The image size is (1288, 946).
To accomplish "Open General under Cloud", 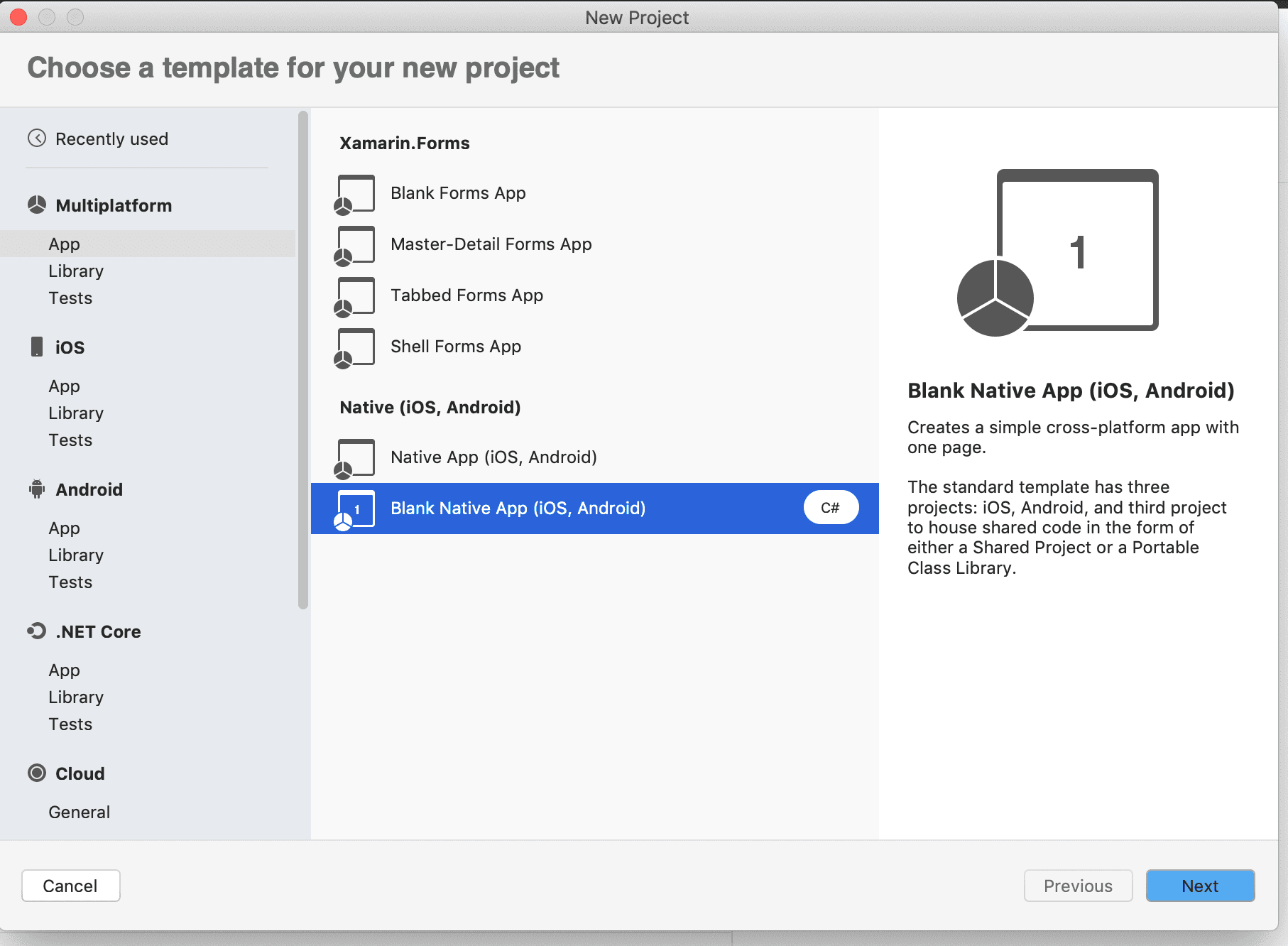I will (x=79, y=812).
